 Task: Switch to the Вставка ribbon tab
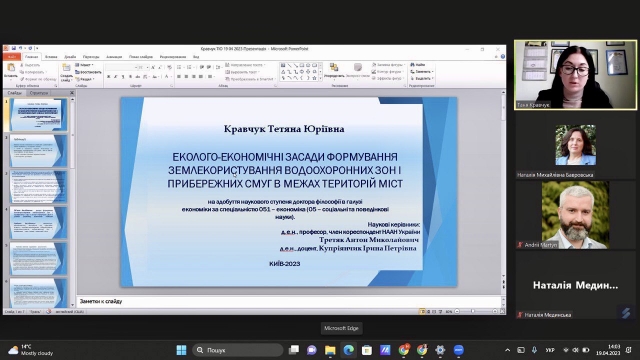click(51, 57)
